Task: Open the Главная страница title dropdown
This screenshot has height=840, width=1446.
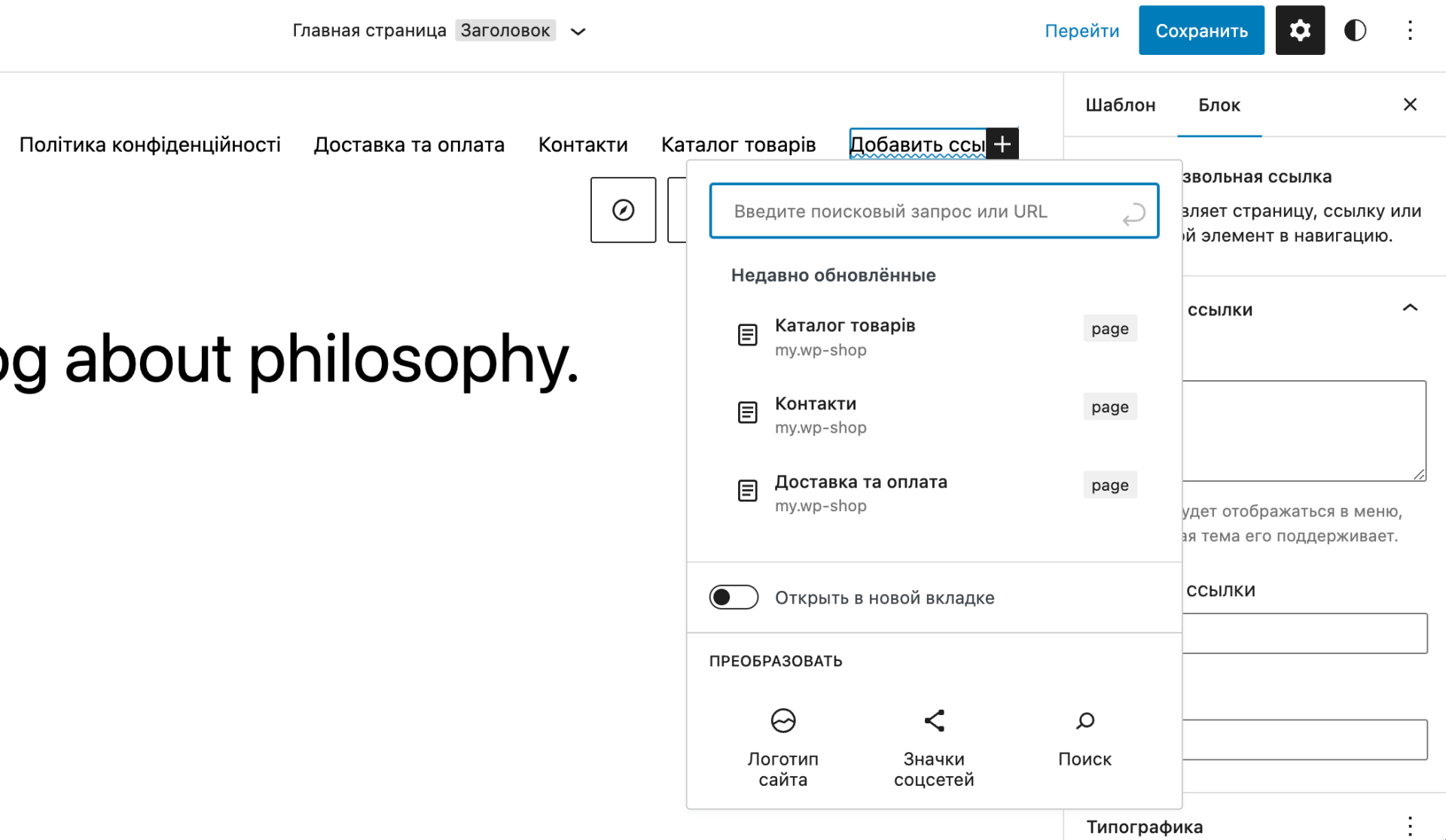Action: coord(577,31)
